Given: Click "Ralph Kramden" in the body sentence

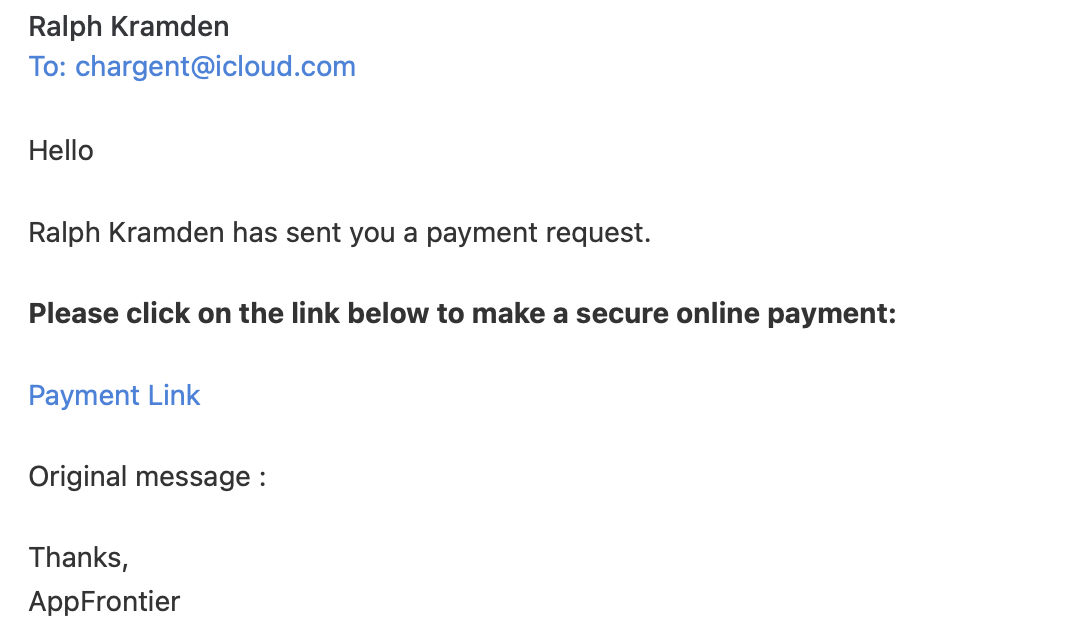Looking at the screenshot, I should coord(126,233).
